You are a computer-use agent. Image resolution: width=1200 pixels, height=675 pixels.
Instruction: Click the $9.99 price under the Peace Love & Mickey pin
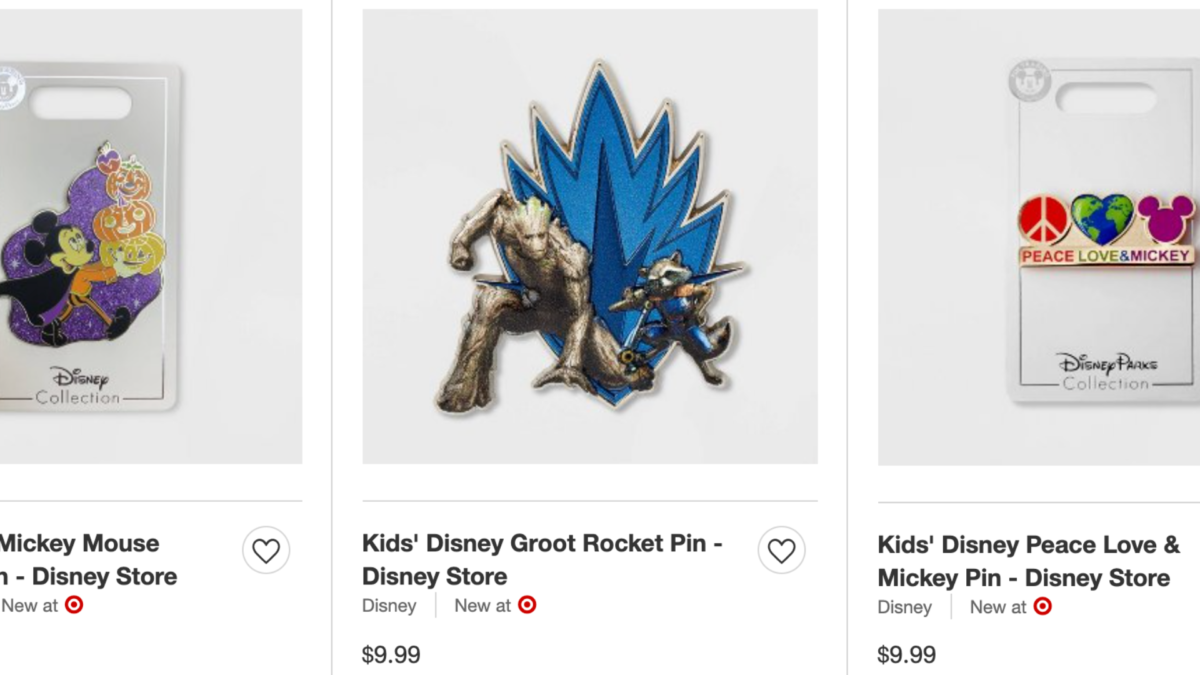905,655
